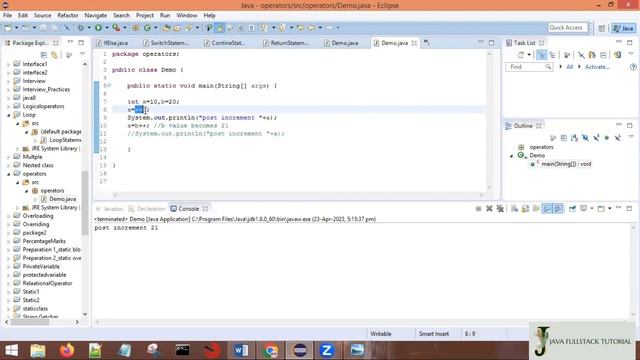Open the New file wizard icon
The width and height of the screenshot is (640, 360).
pyautogui.click(x=8, y=28)
